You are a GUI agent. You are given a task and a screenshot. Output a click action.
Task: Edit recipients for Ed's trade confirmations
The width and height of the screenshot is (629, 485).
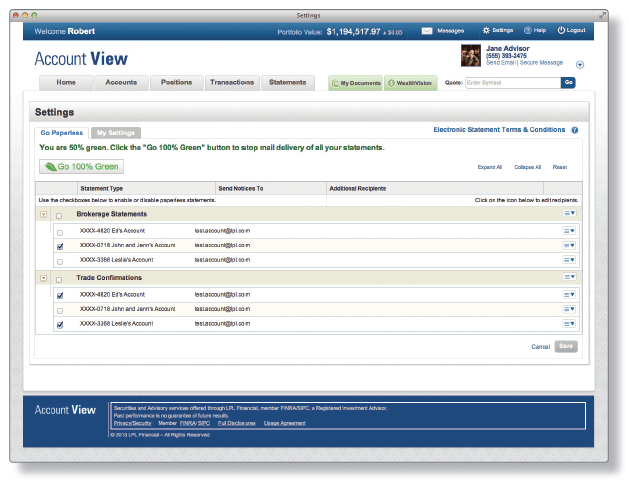pos(569,294)
